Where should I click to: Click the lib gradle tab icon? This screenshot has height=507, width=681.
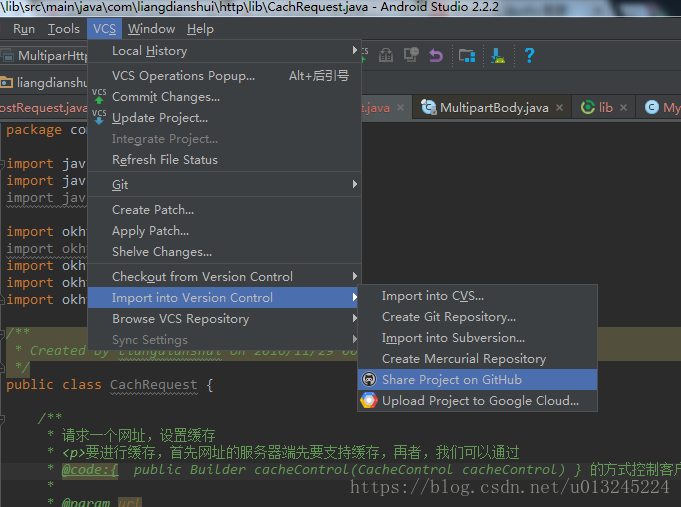click(588, 107)
